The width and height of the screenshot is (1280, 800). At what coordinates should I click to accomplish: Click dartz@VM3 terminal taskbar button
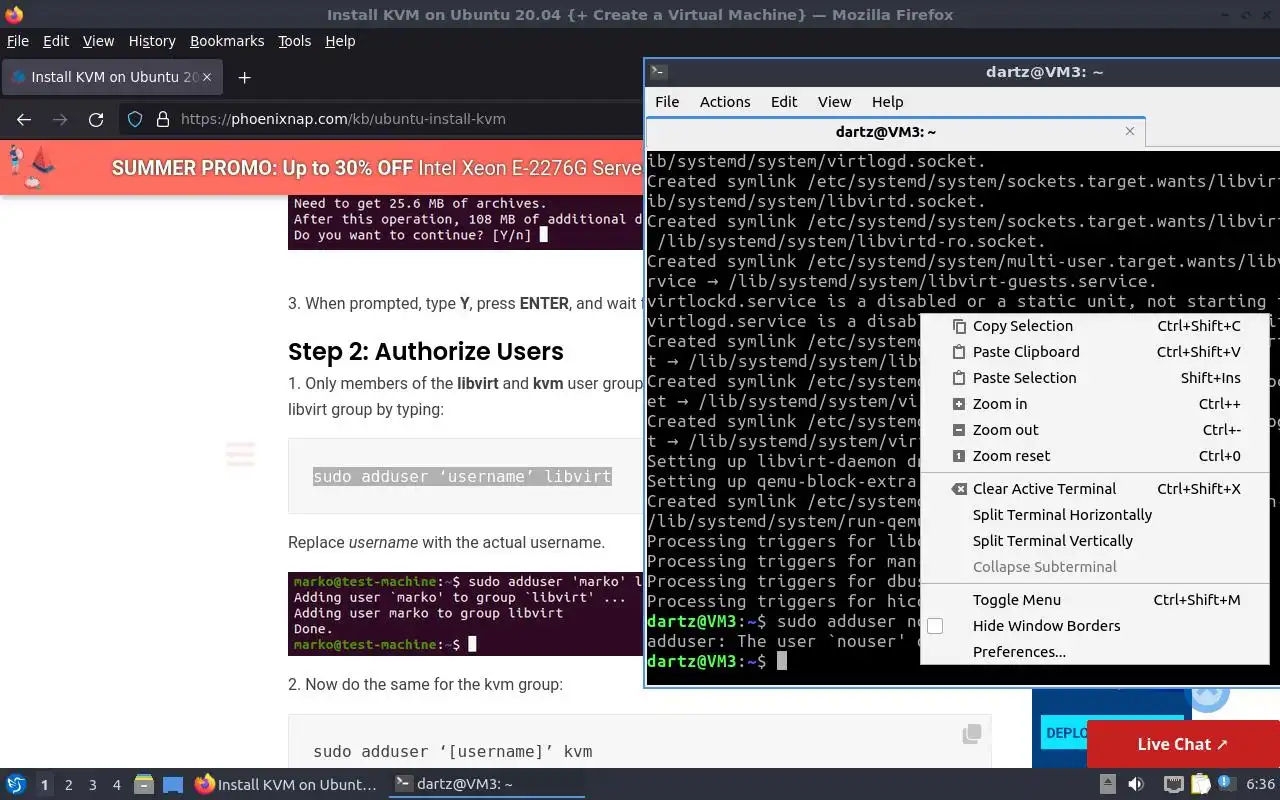pos(485,785)
